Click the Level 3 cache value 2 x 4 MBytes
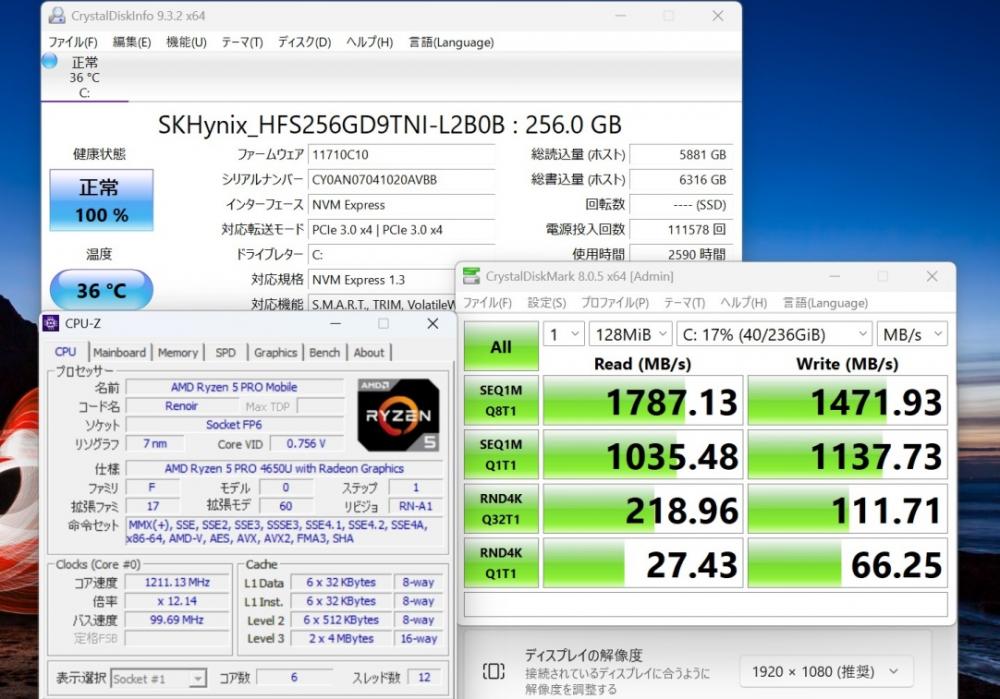 (341, 638)
